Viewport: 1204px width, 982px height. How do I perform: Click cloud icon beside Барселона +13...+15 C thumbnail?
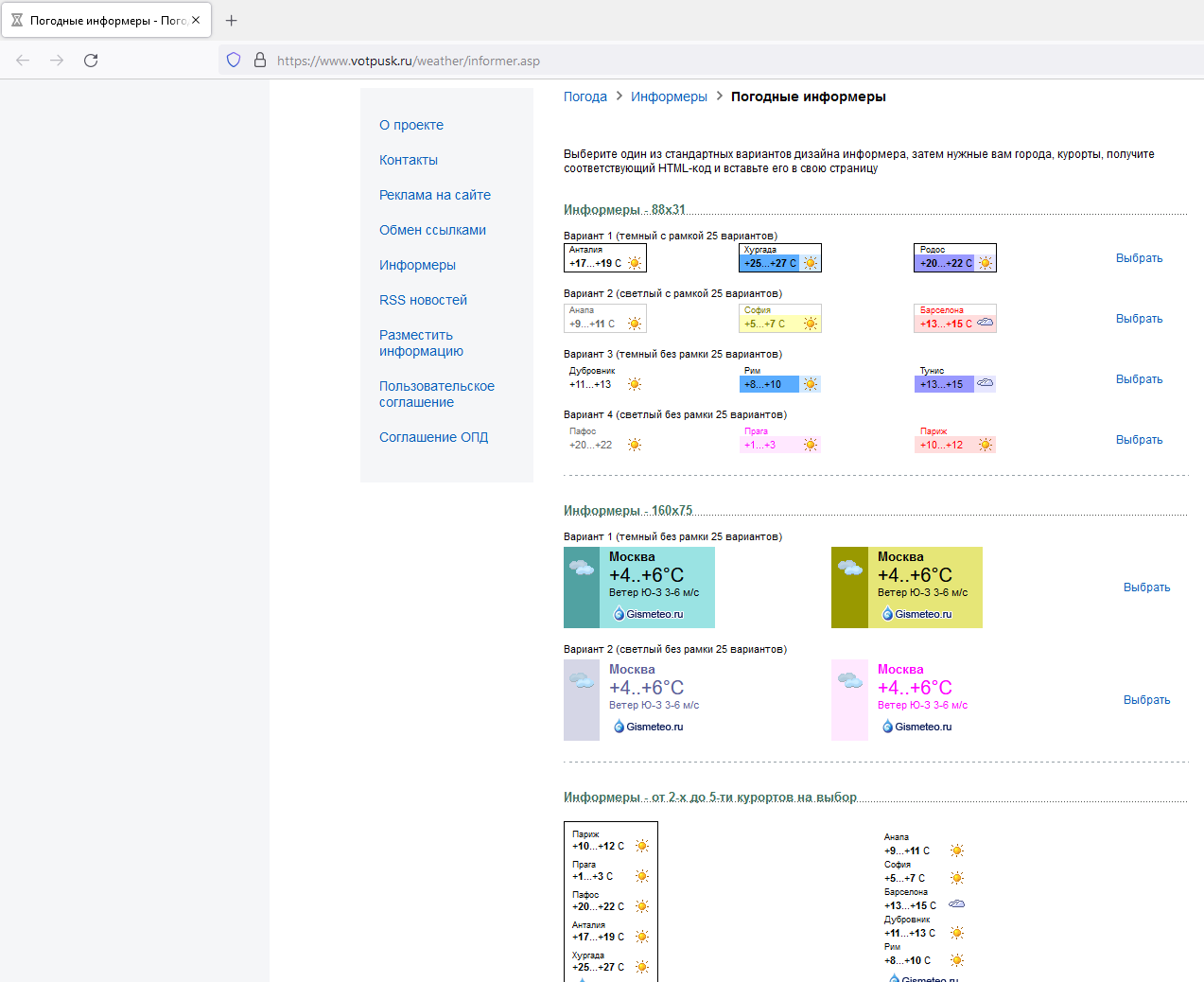coord(985,323)
